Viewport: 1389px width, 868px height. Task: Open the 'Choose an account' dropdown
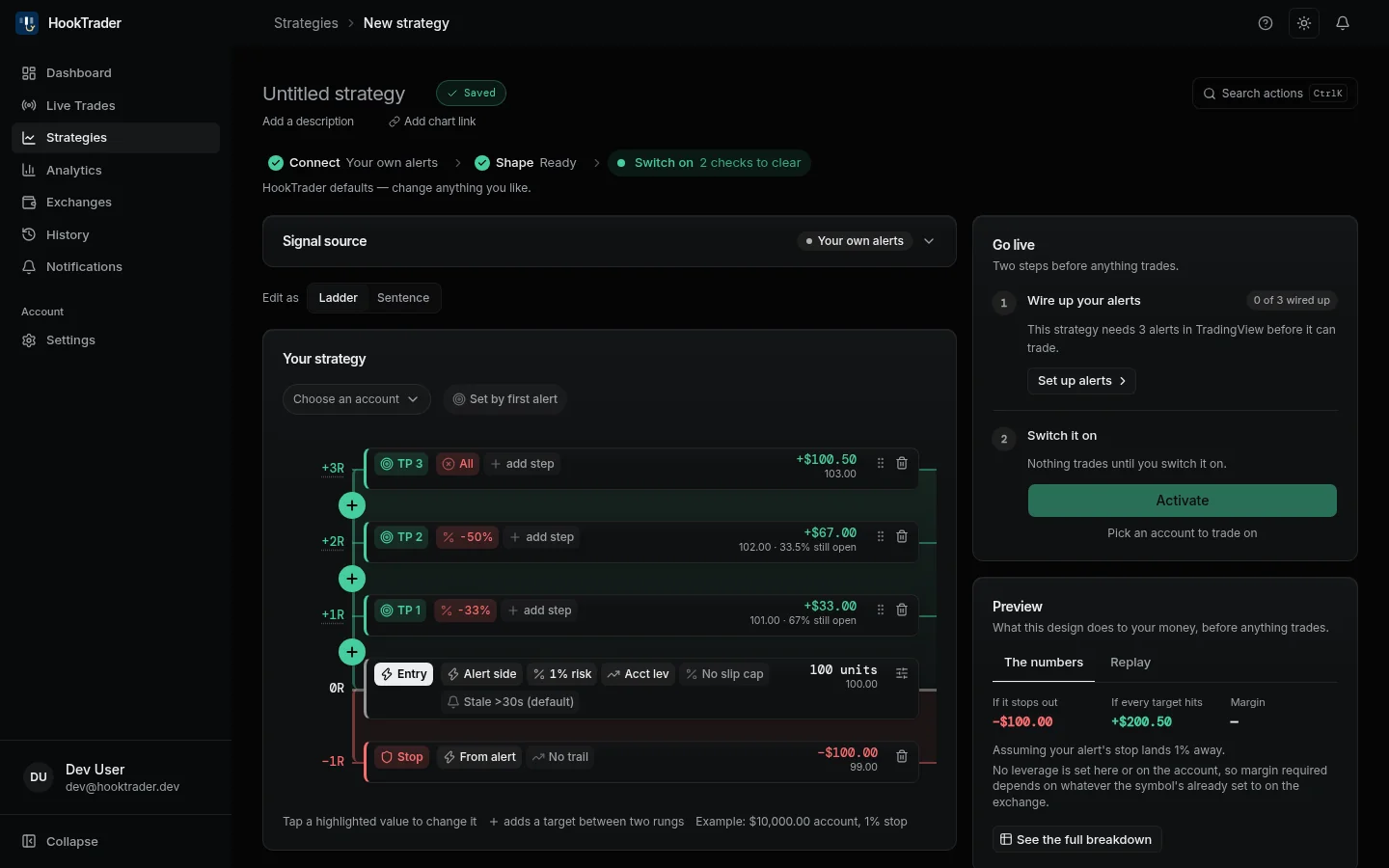pos(356,399)
